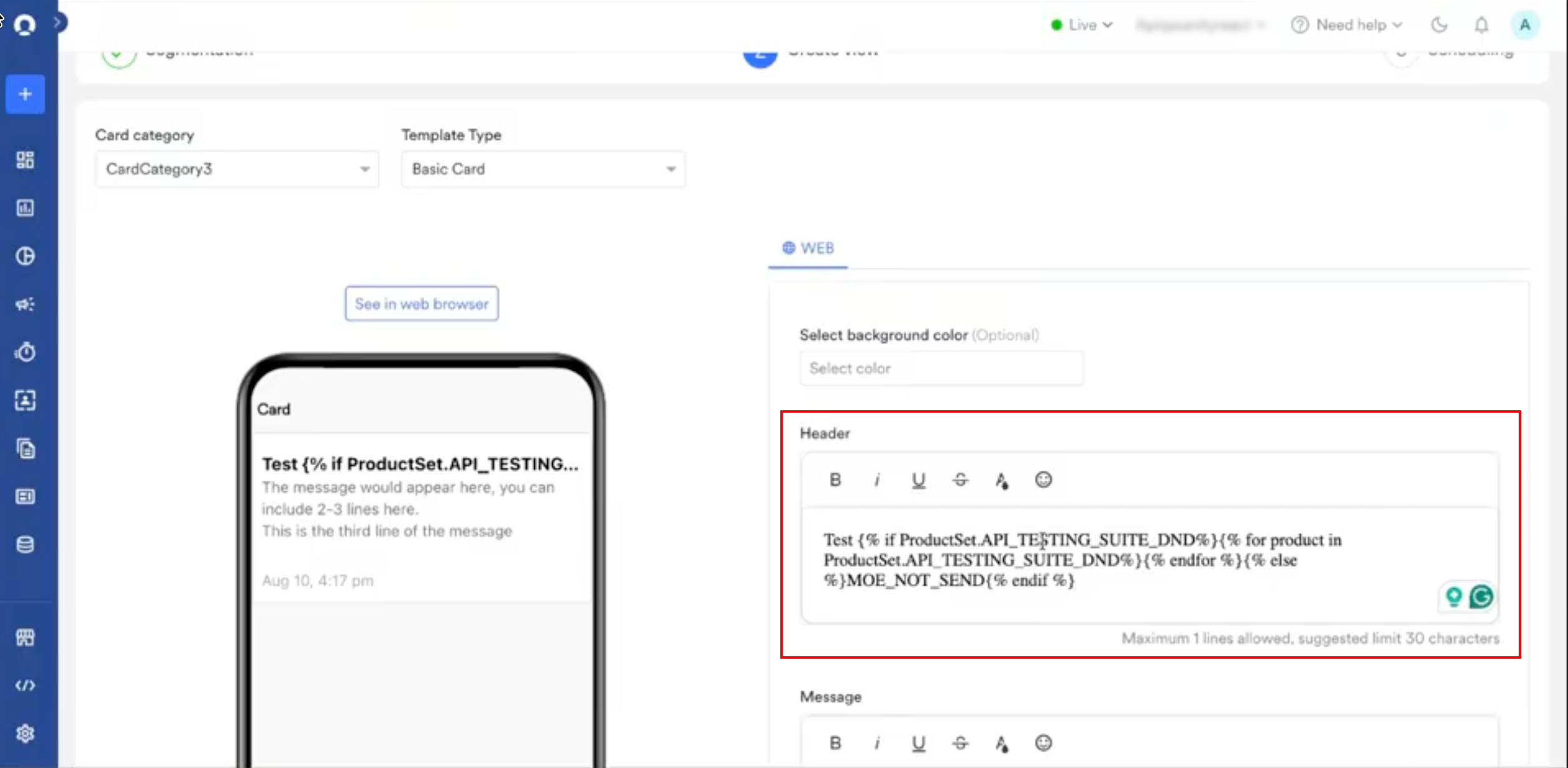Open emoji picker in Header toolbar
The height and width of the screenshot is (768, 1568).
(1043, 480)
